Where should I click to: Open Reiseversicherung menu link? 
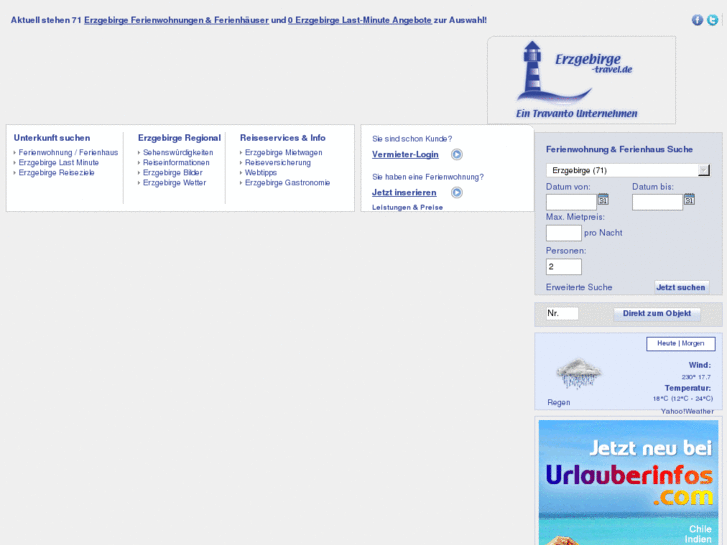point(278,162)
